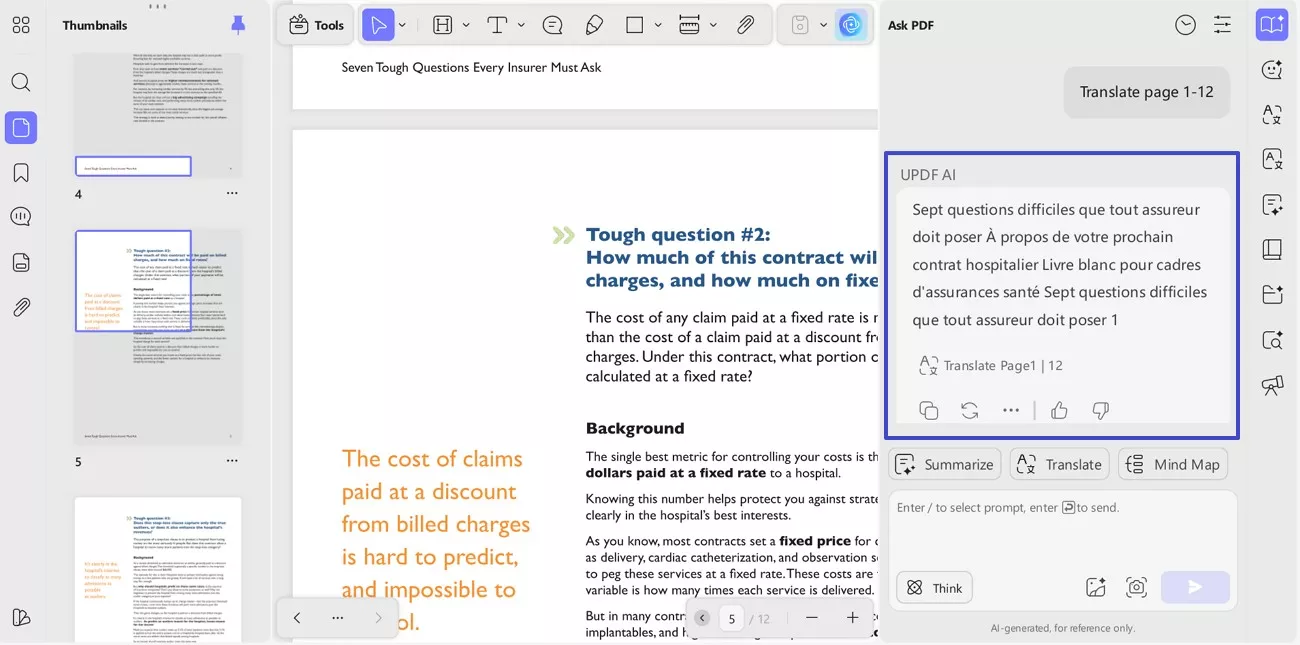Regenerate the AI translation

click(968, 410)
